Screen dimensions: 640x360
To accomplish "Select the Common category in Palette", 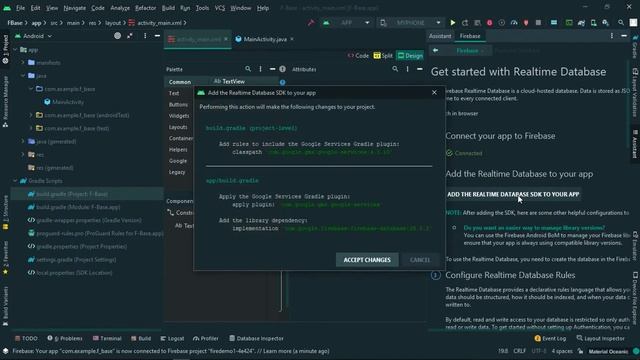I will pos(180,82).
